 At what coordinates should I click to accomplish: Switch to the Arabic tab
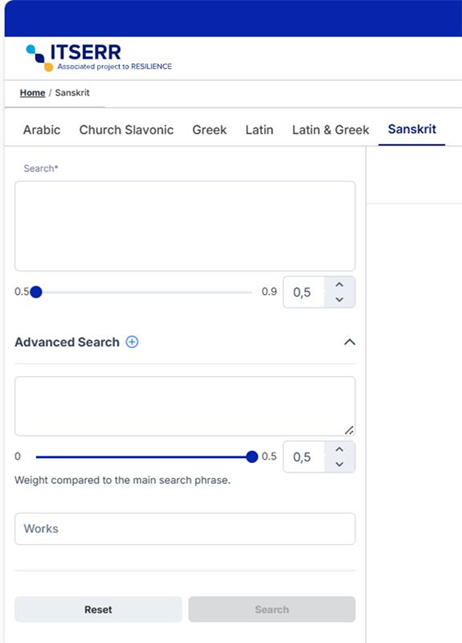[x=42, y=130]
